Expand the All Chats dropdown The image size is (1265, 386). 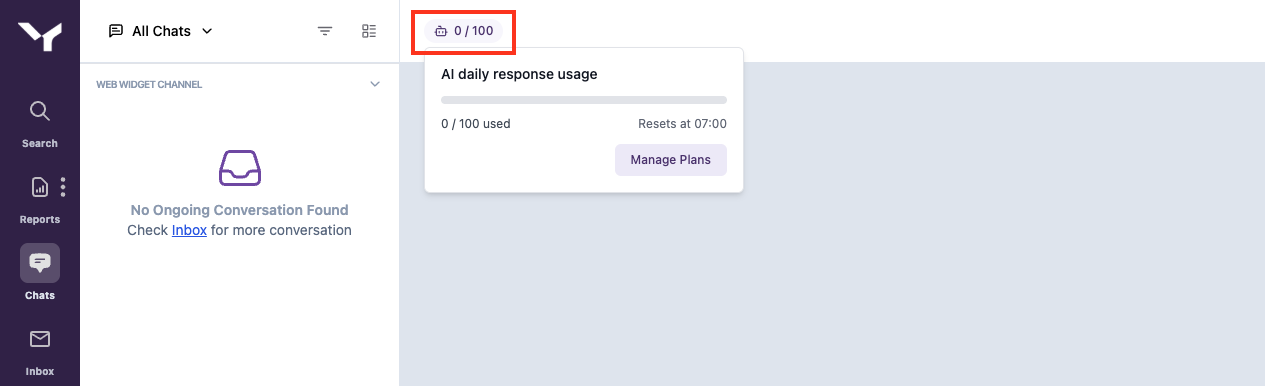coord(161,31)
